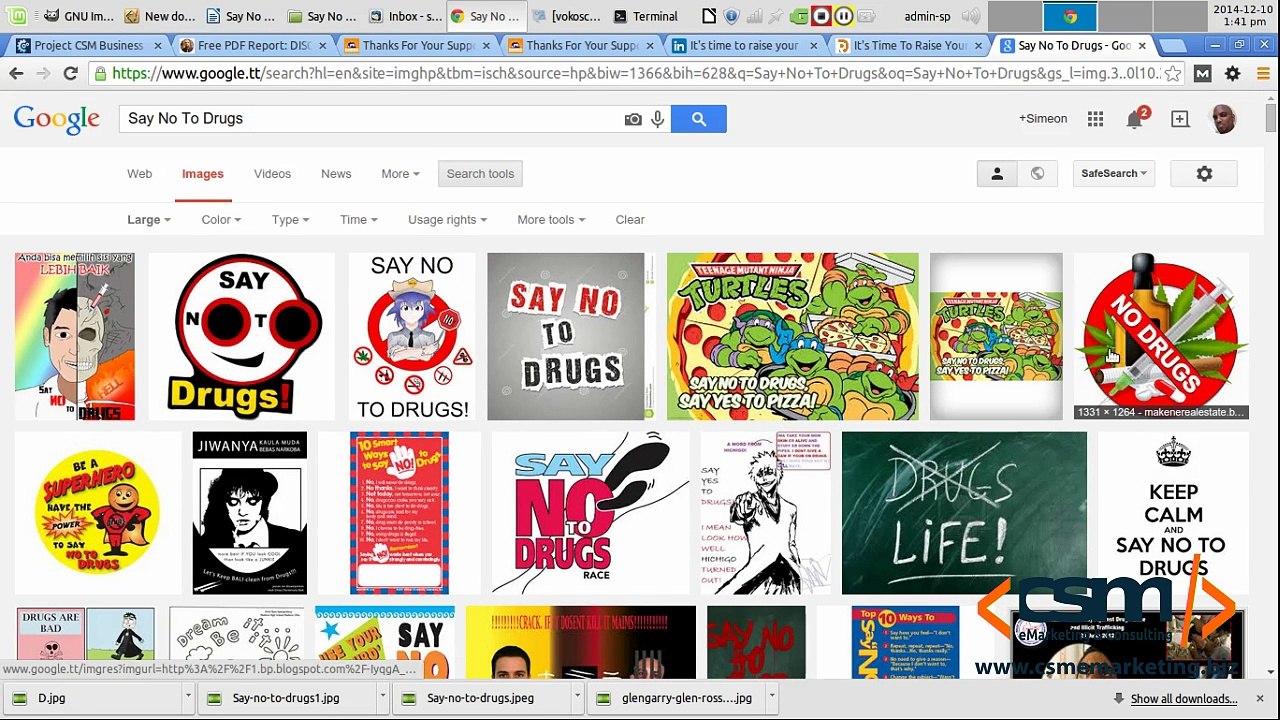Click the Google logo
This screenshot has height=720, width=1280.
[x=57, y=119]
